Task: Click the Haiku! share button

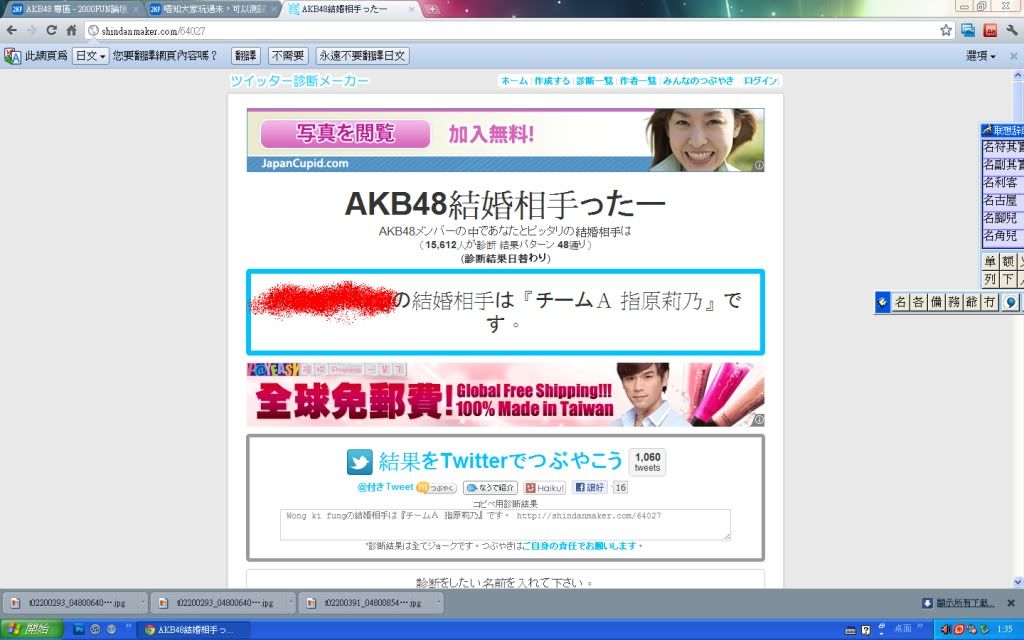Action: (545, 488)
